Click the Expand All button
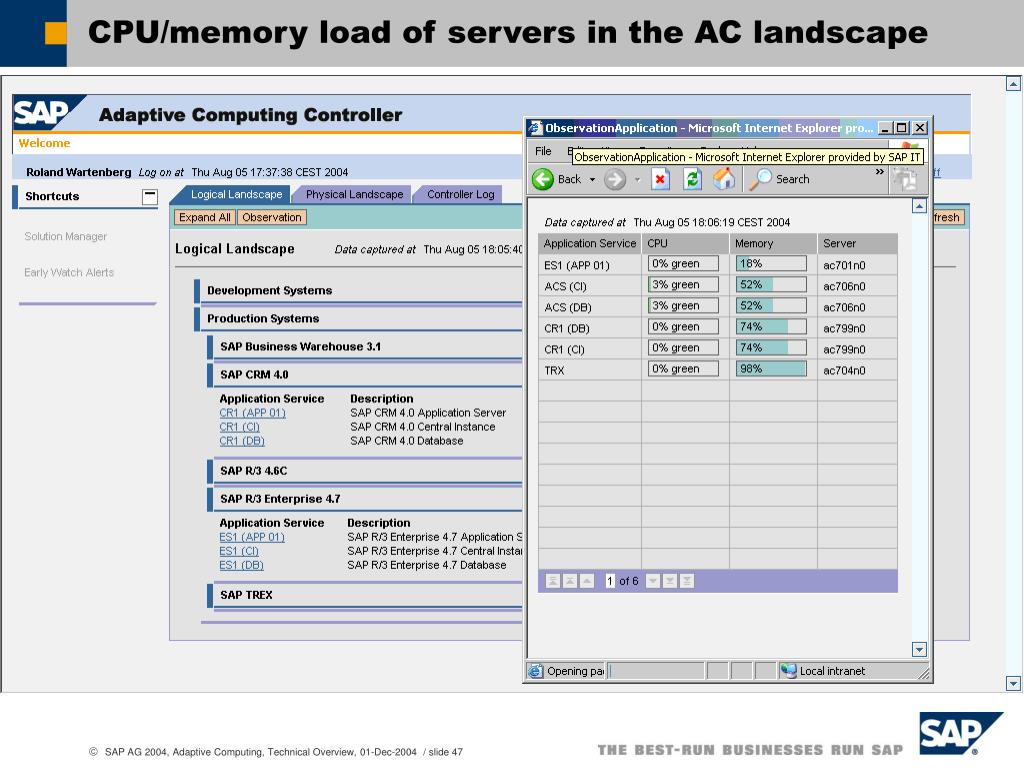 204,217
